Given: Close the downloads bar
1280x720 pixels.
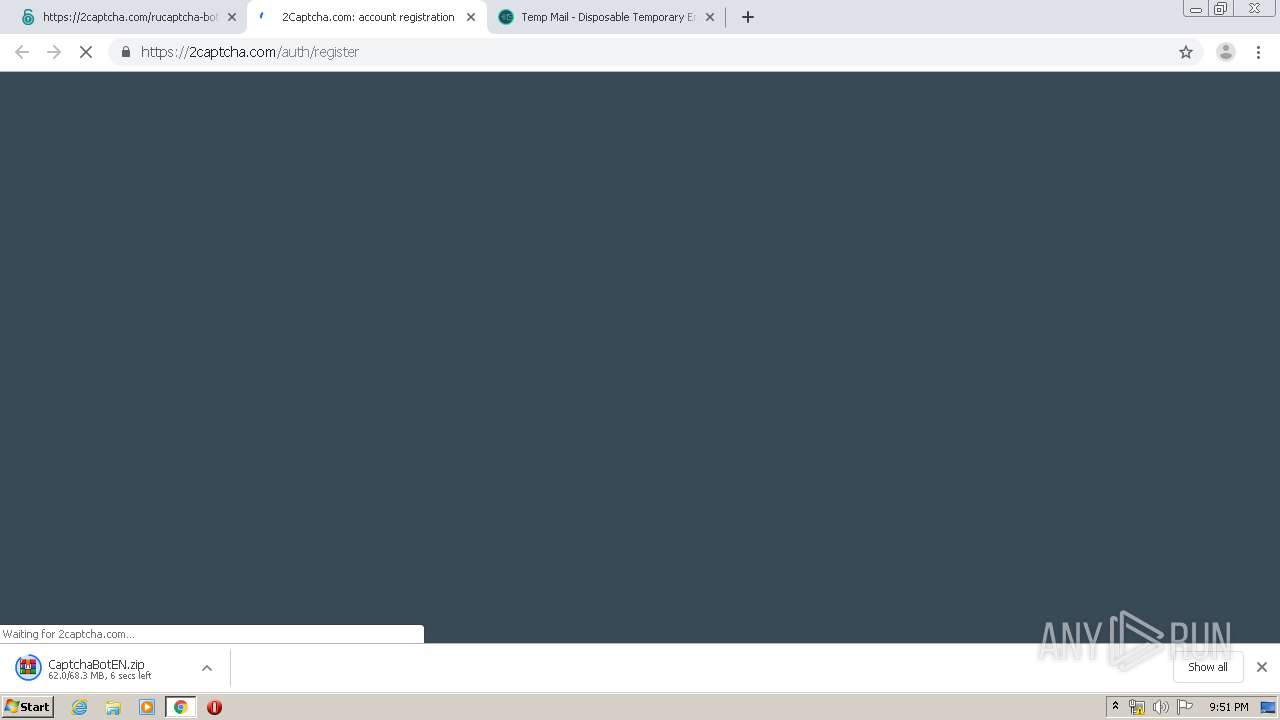Looking at the screenshot, I should point(1262,667).
